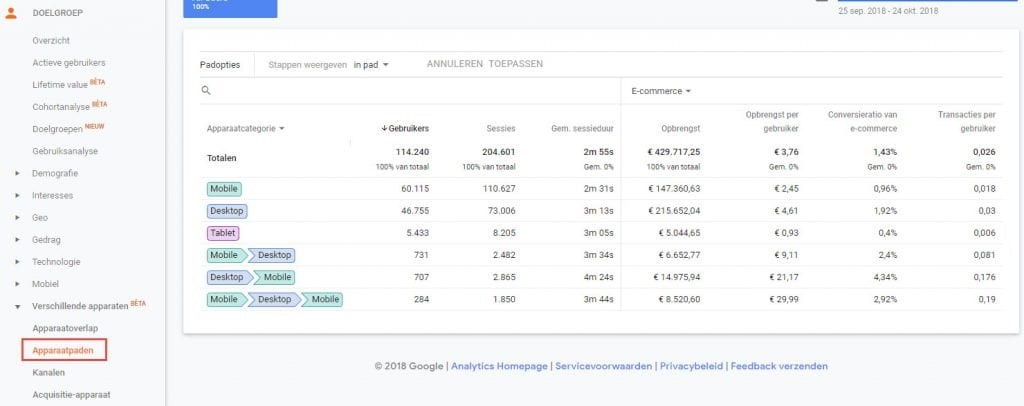Open the Privacybeleid footer link
The width and height of the screenshot is (1024, 406).
tap(690, 366)
